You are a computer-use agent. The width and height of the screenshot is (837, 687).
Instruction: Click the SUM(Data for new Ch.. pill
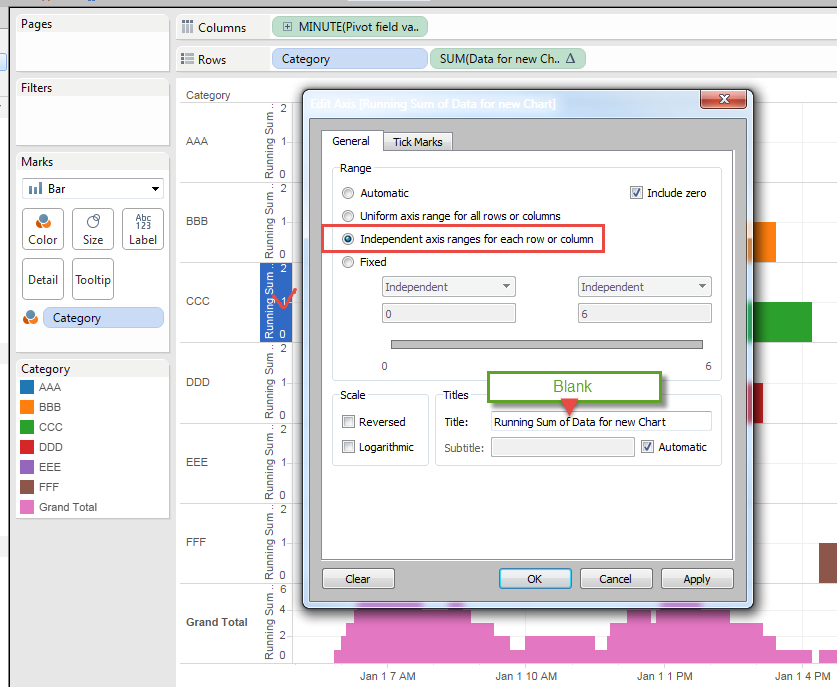tap(507, 59)
